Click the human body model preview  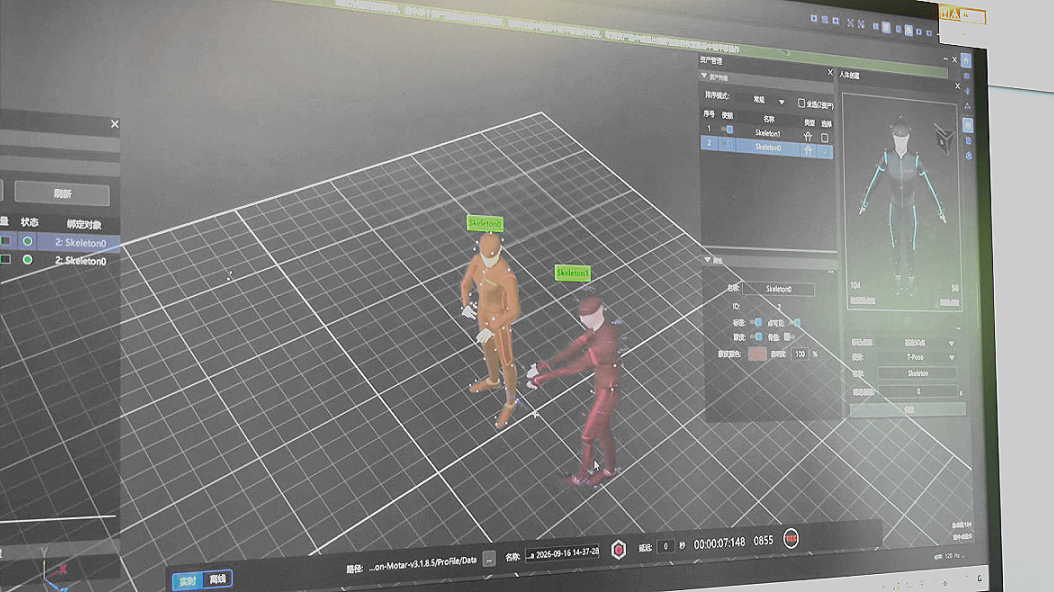click(901, 205)
